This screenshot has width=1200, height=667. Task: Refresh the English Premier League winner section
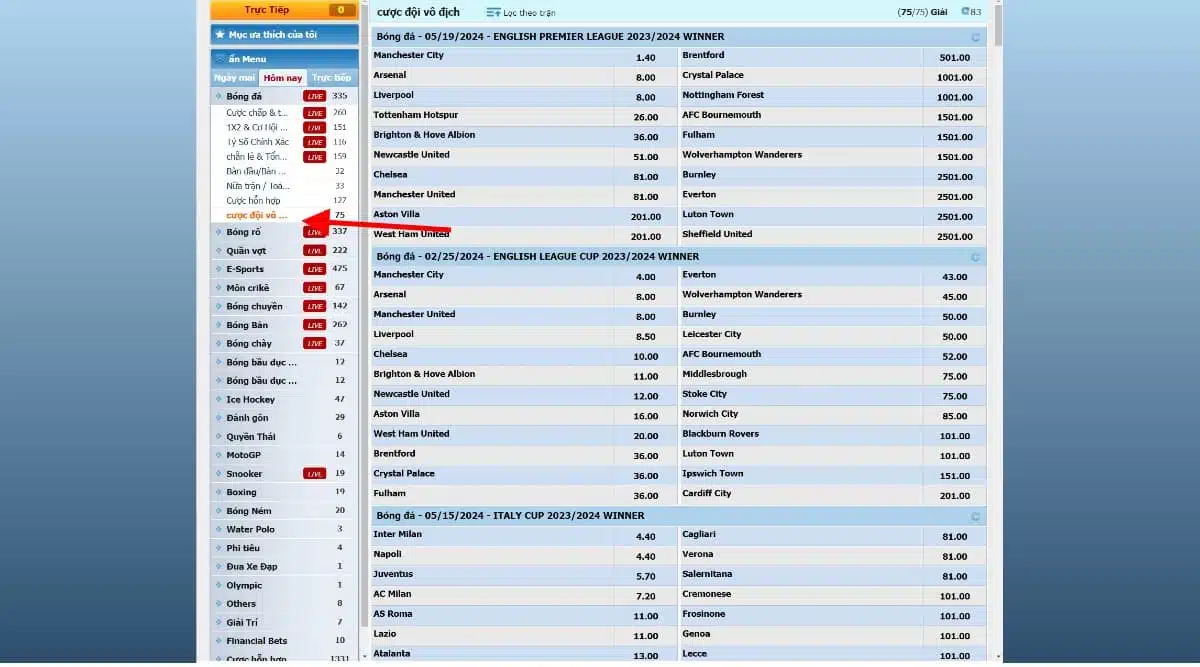[x=975, y=37]
